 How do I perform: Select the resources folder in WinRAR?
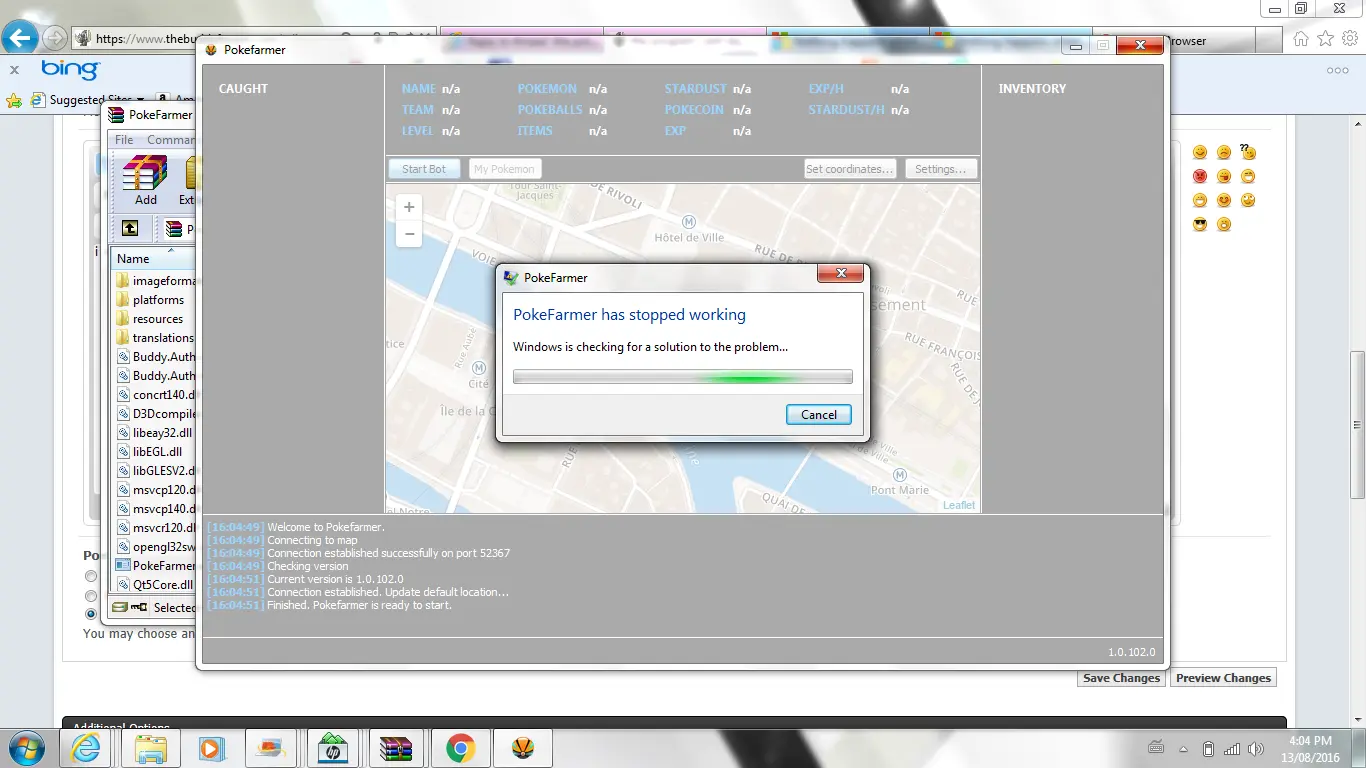coord(155,319)
